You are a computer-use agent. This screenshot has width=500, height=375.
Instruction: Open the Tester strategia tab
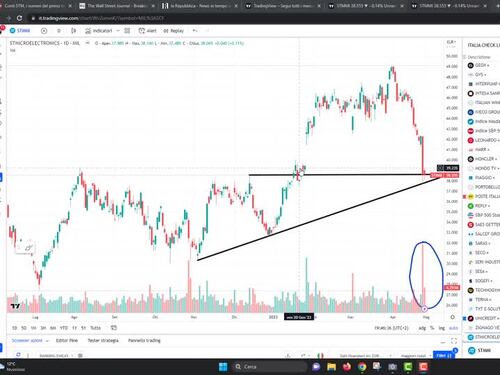103,340
